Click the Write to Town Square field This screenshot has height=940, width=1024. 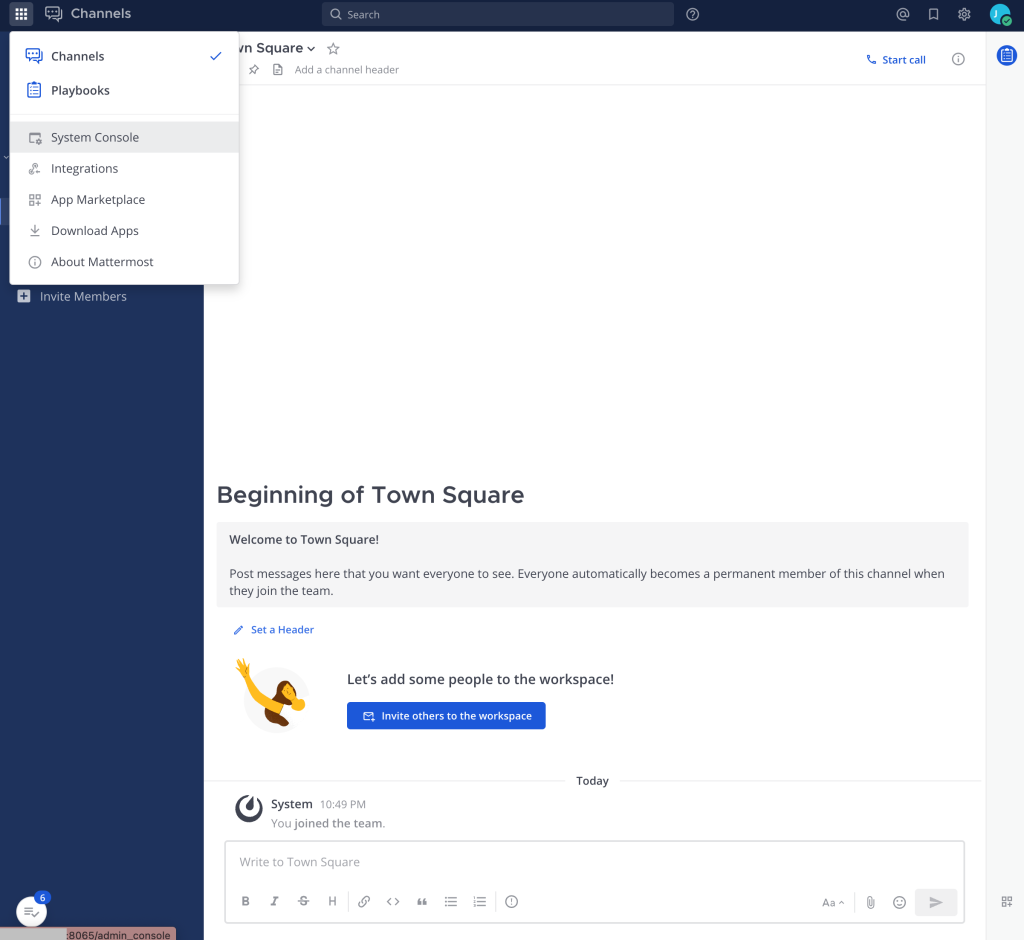tap(594, 862)
